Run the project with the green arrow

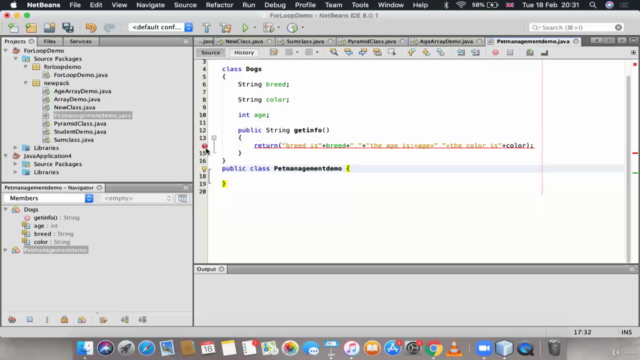coord(245,27)
